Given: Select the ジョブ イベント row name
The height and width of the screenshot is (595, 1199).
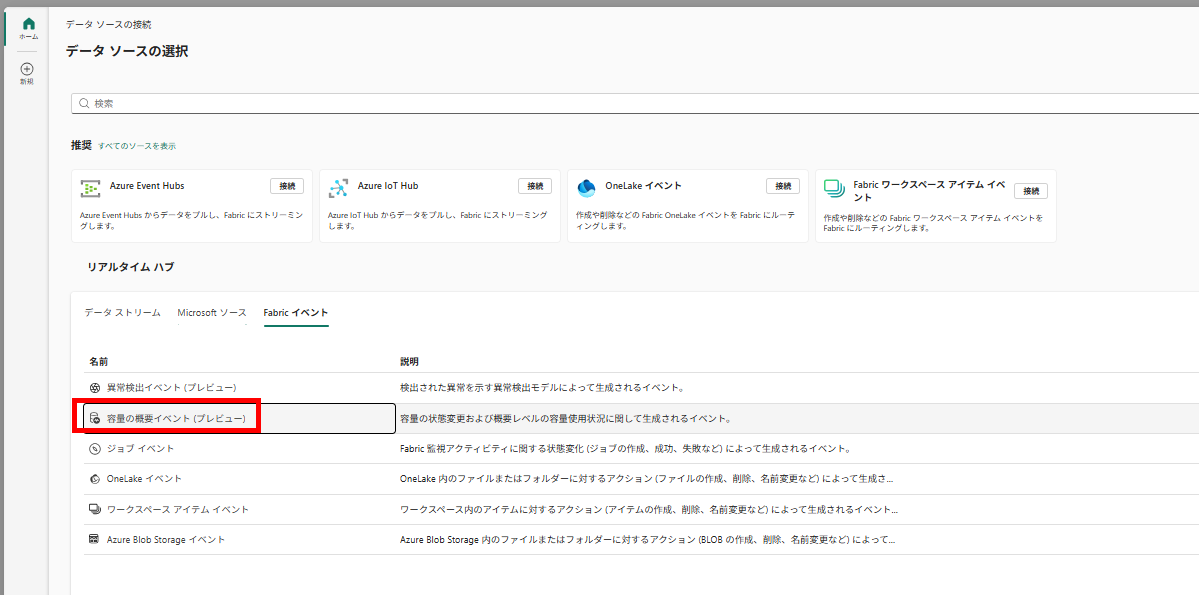Looking at the screenshot, I should tap(141, 448).
